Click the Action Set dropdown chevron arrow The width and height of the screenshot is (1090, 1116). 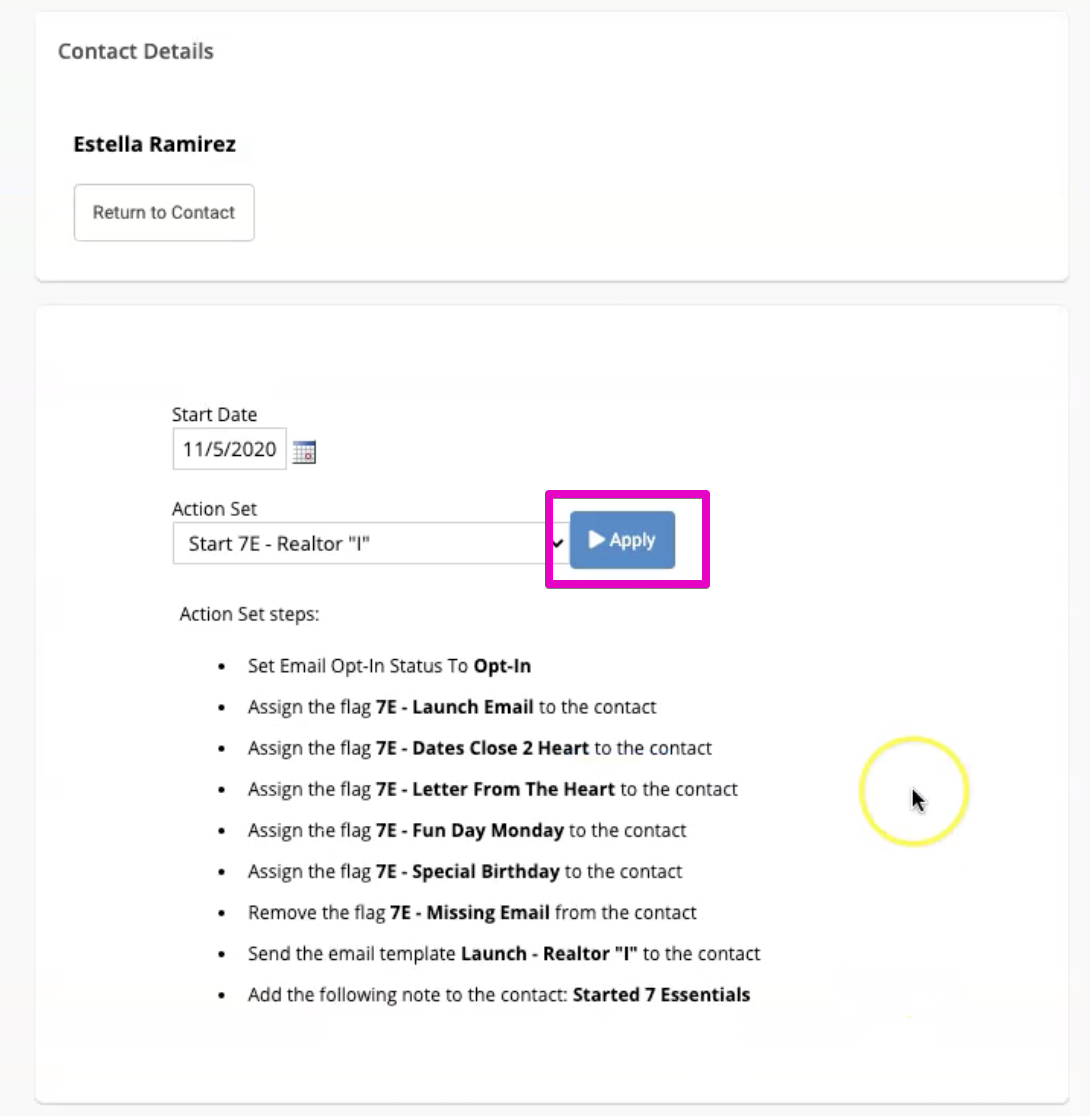click(x=557, y=544)
